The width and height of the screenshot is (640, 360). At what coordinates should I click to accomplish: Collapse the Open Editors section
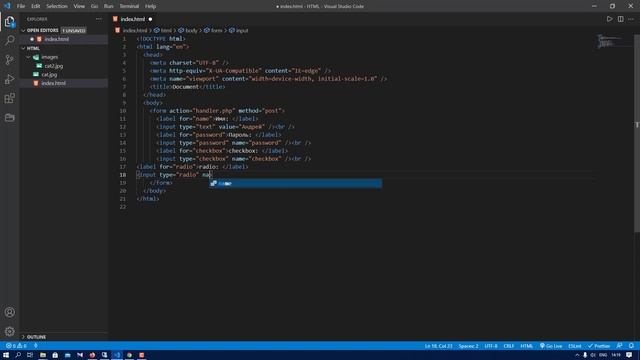23,31
